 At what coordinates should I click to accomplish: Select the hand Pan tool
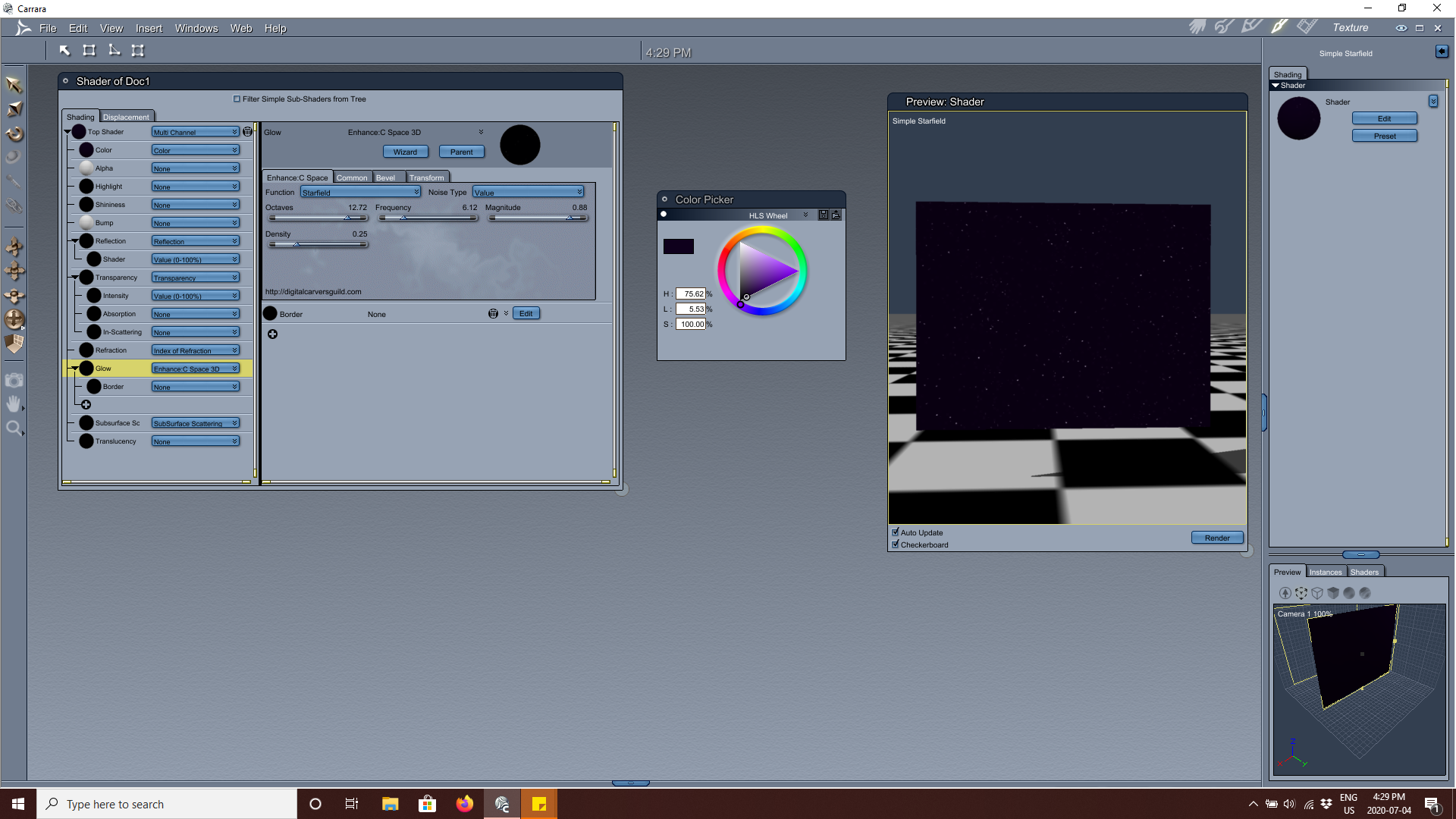click(14, 403)
